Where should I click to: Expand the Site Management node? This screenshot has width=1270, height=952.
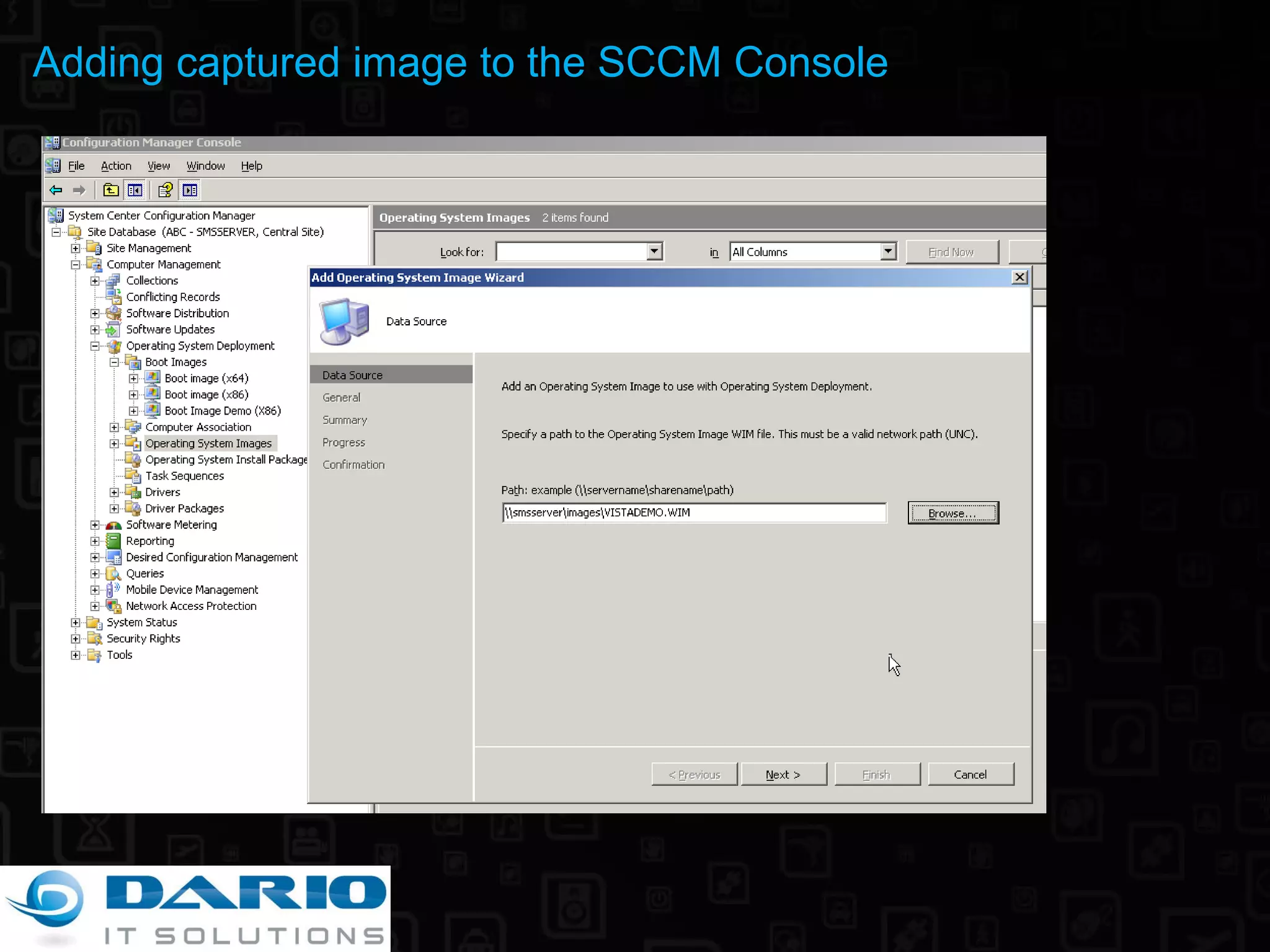pos(76,248)
